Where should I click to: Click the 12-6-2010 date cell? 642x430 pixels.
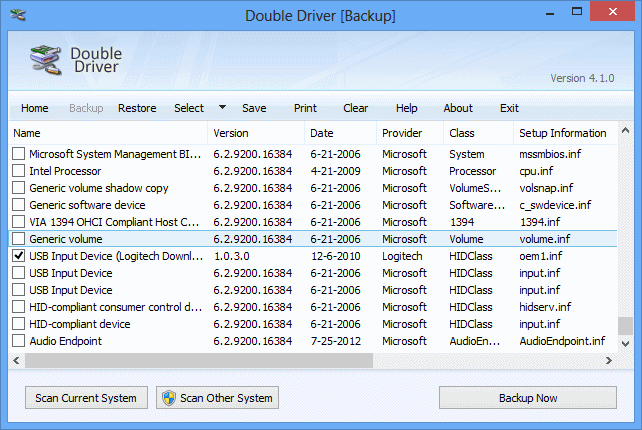coord(336,256)
